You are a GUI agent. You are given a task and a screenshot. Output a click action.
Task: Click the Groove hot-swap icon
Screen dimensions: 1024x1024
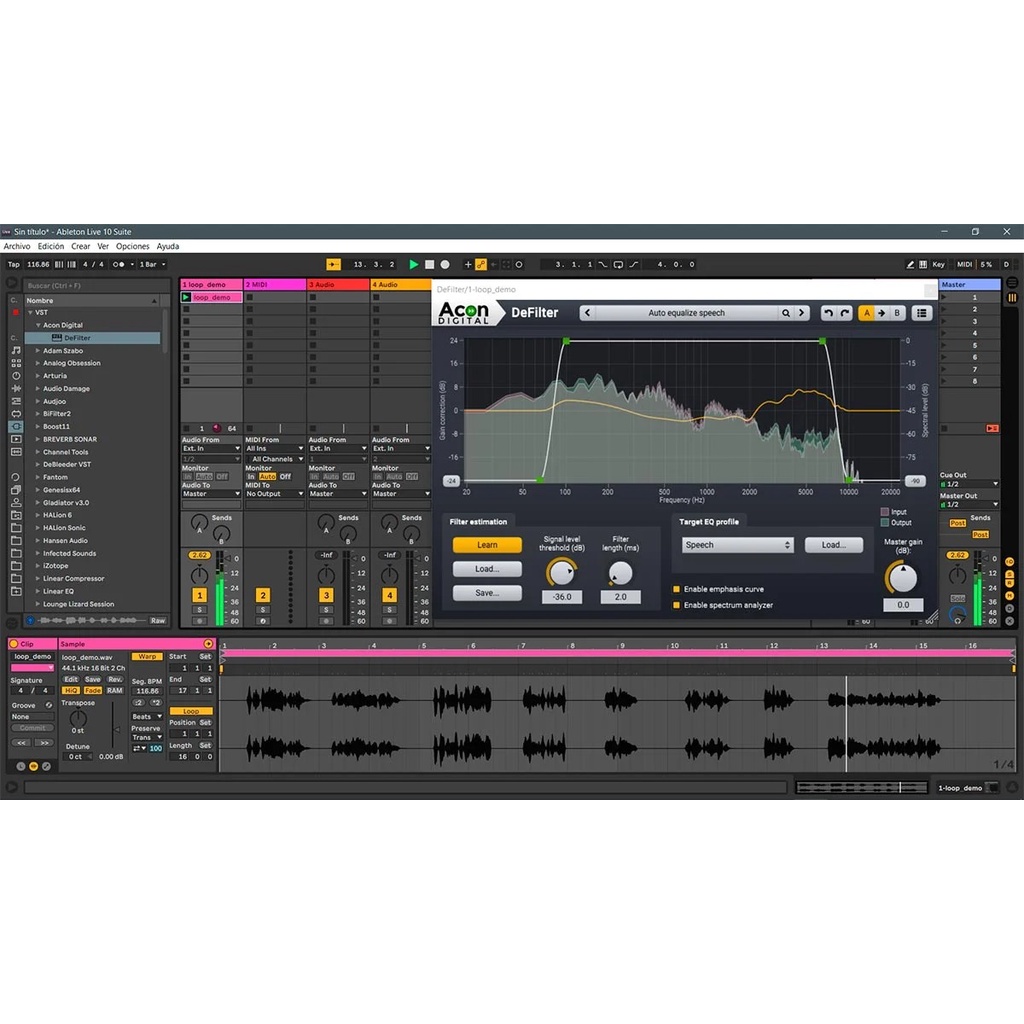point(48,705)
